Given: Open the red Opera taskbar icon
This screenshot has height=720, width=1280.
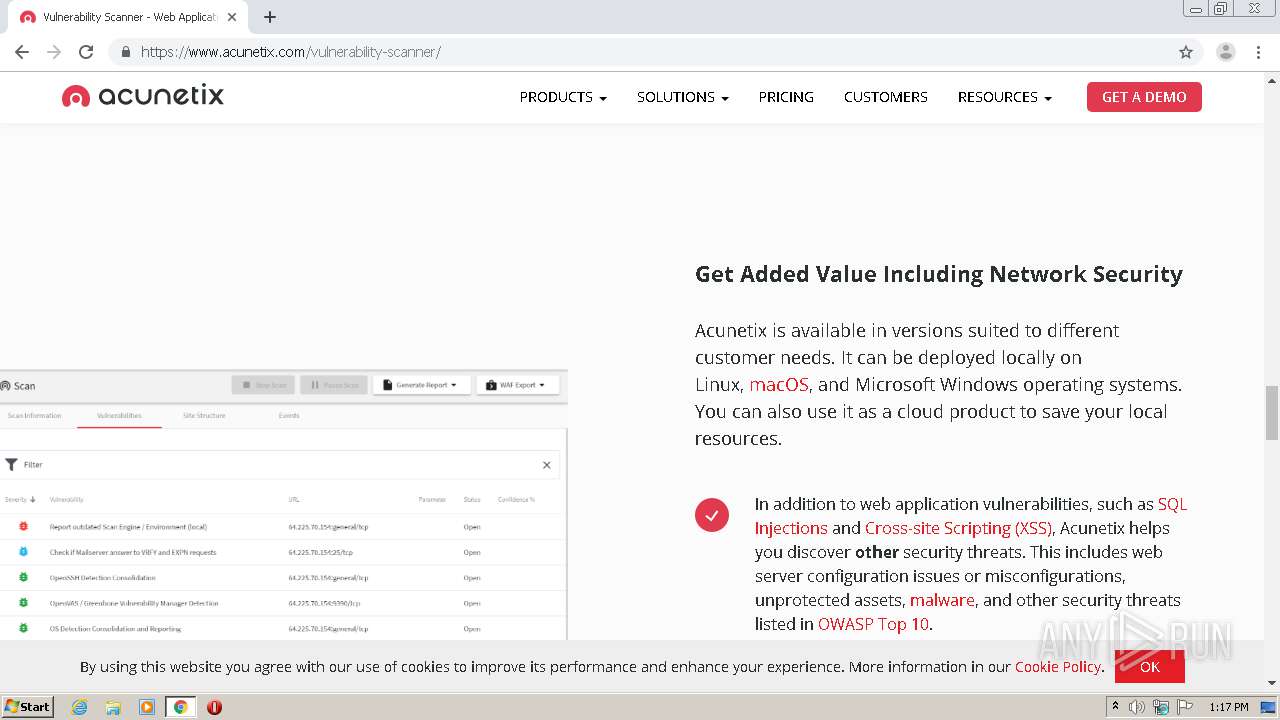Looking at the screenshot, I should (x=214, y=707).
